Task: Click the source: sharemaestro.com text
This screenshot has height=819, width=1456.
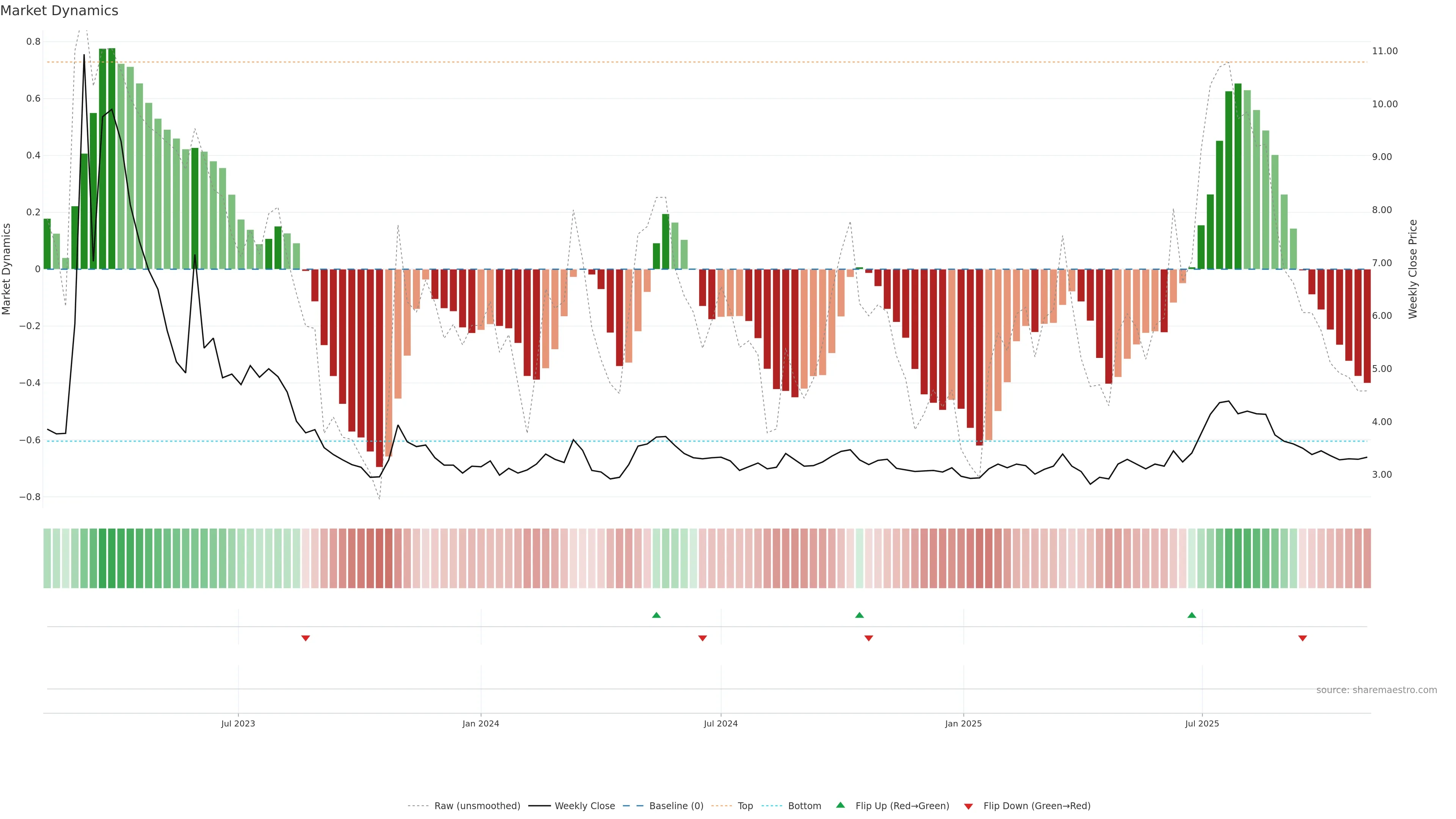Action: click(x=1376, y=690)
